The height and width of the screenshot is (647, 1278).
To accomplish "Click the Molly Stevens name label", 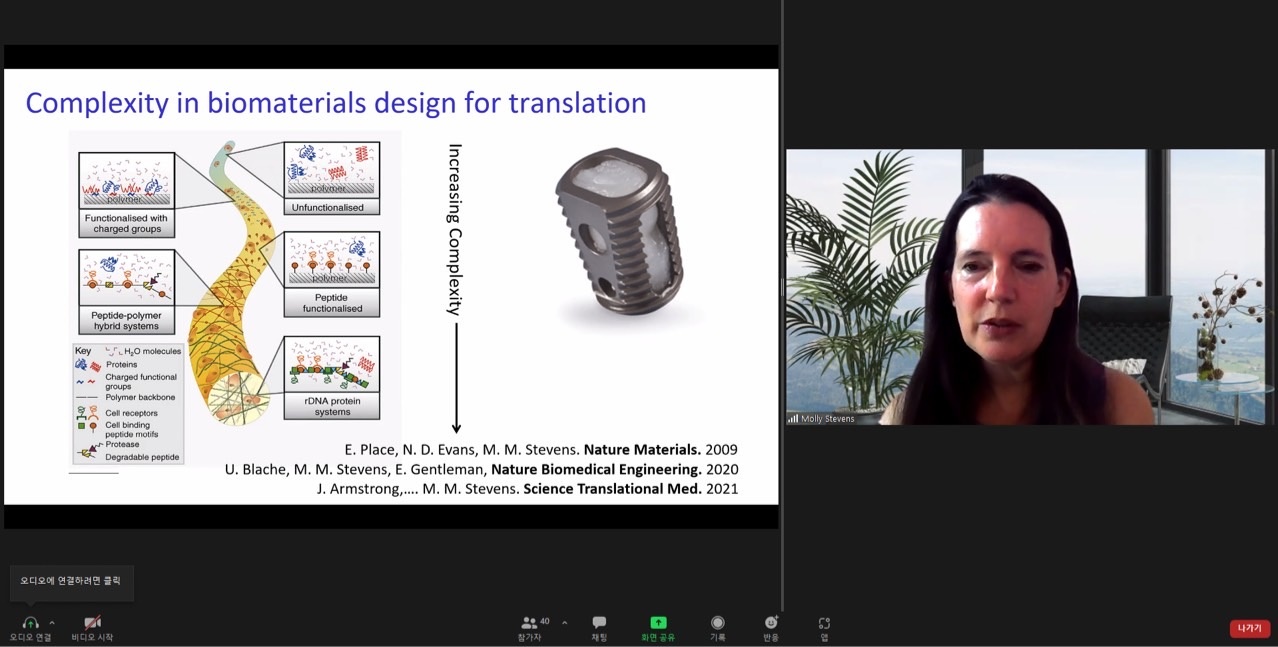I will tap(827, 419).
